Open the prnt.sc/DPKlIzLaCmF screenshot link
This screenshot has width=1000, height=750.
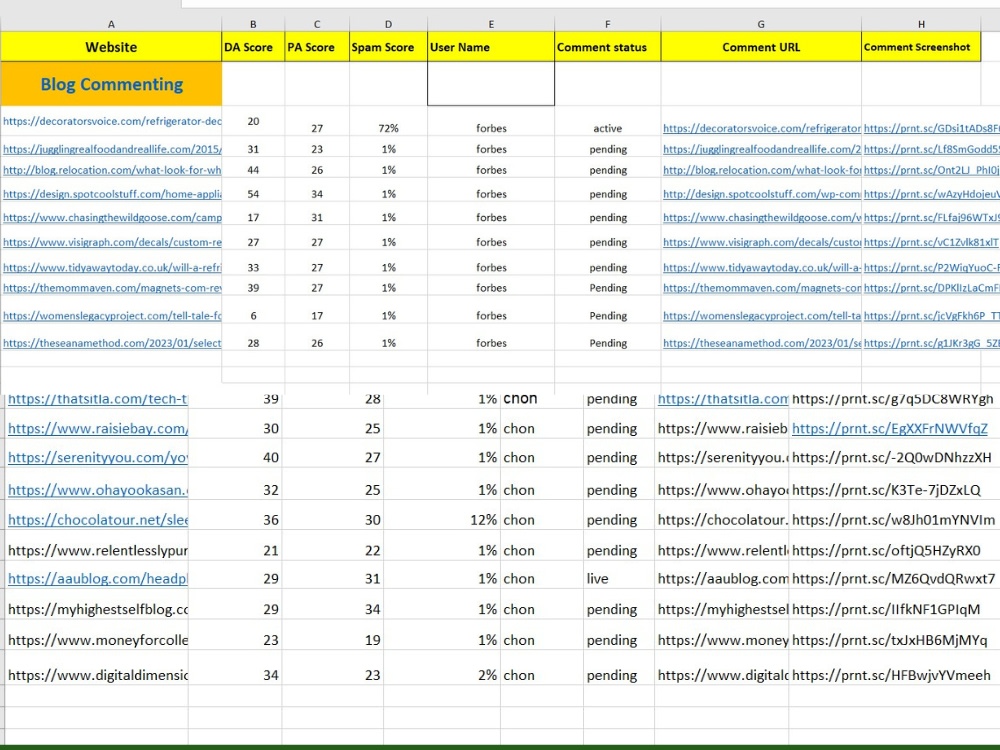coord(932,288)
